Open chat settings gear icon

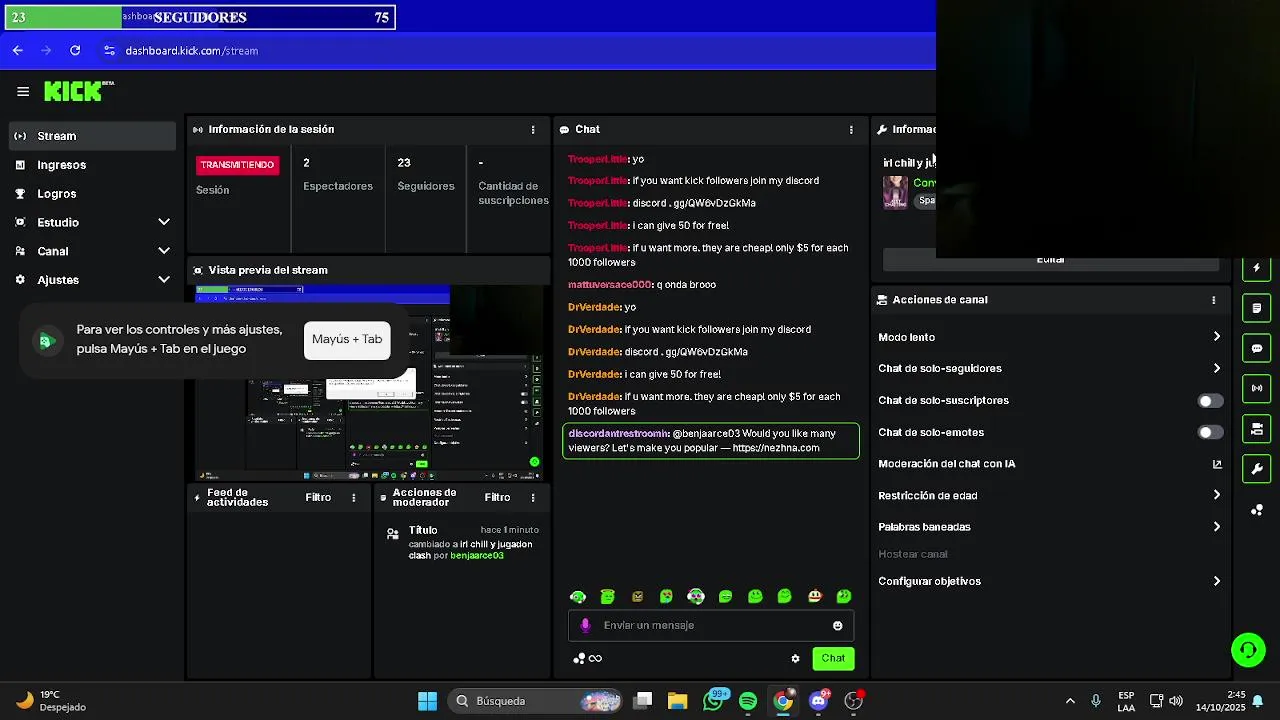pos(795,658)
